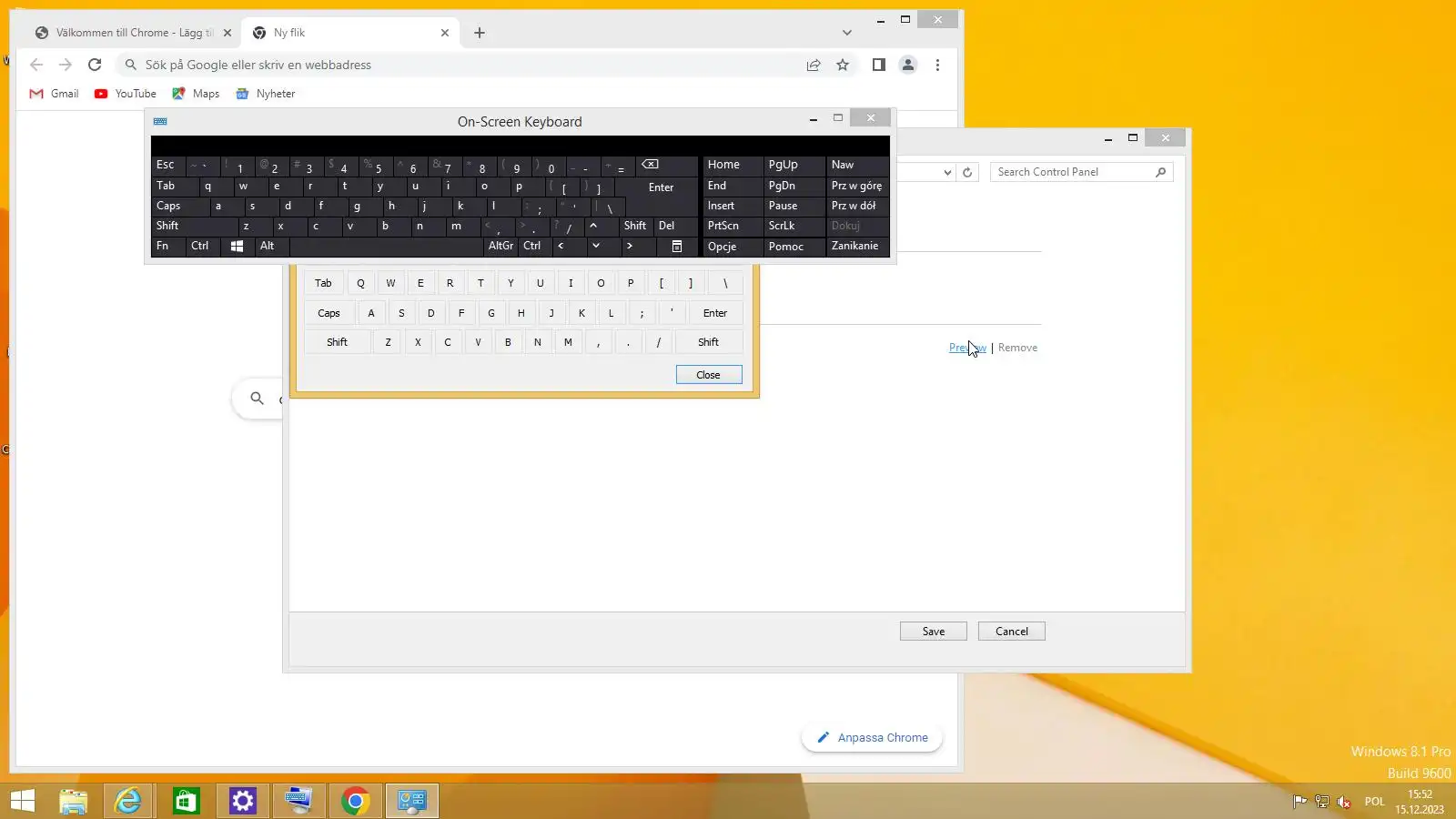Viewport: 1456px width, 819px height.
Task: Open File Explorer from the taskbar
Action: point(73,801)
